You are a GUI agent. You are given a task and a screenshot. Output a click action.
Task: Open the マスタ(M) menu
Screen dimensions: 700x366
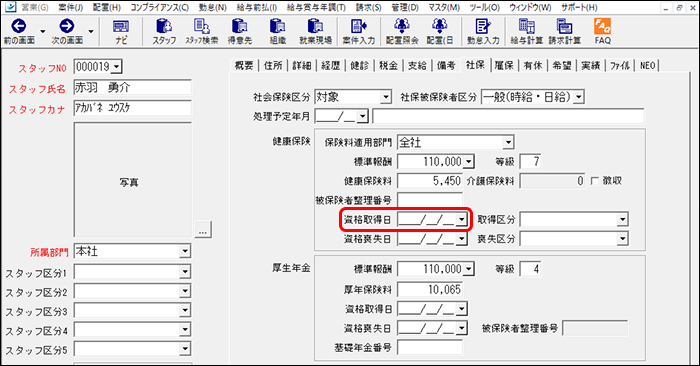[x=444, y=8]
